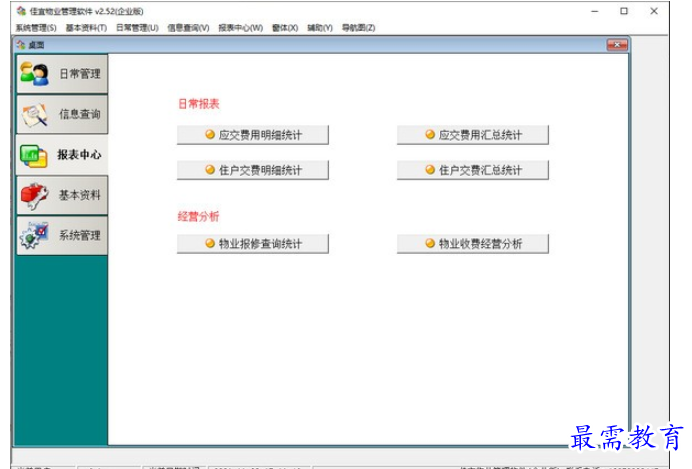Viewport: 692px width, 469px height.
Task: Switch to the 日常管理 sidebar tab label
Action: [80, 74]
